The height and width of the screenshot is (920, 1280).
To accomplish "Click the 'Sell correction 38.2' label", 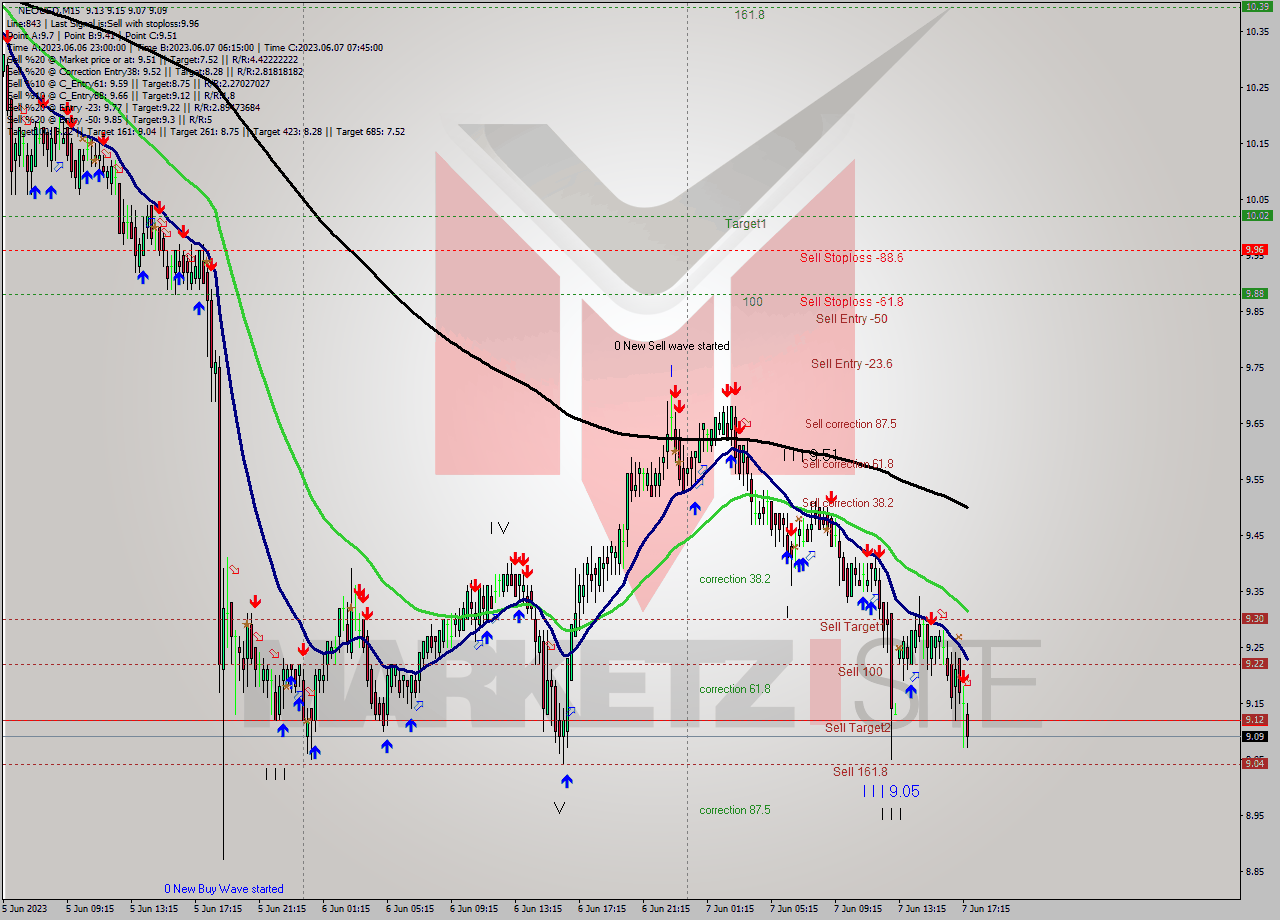I will point(848,503).
